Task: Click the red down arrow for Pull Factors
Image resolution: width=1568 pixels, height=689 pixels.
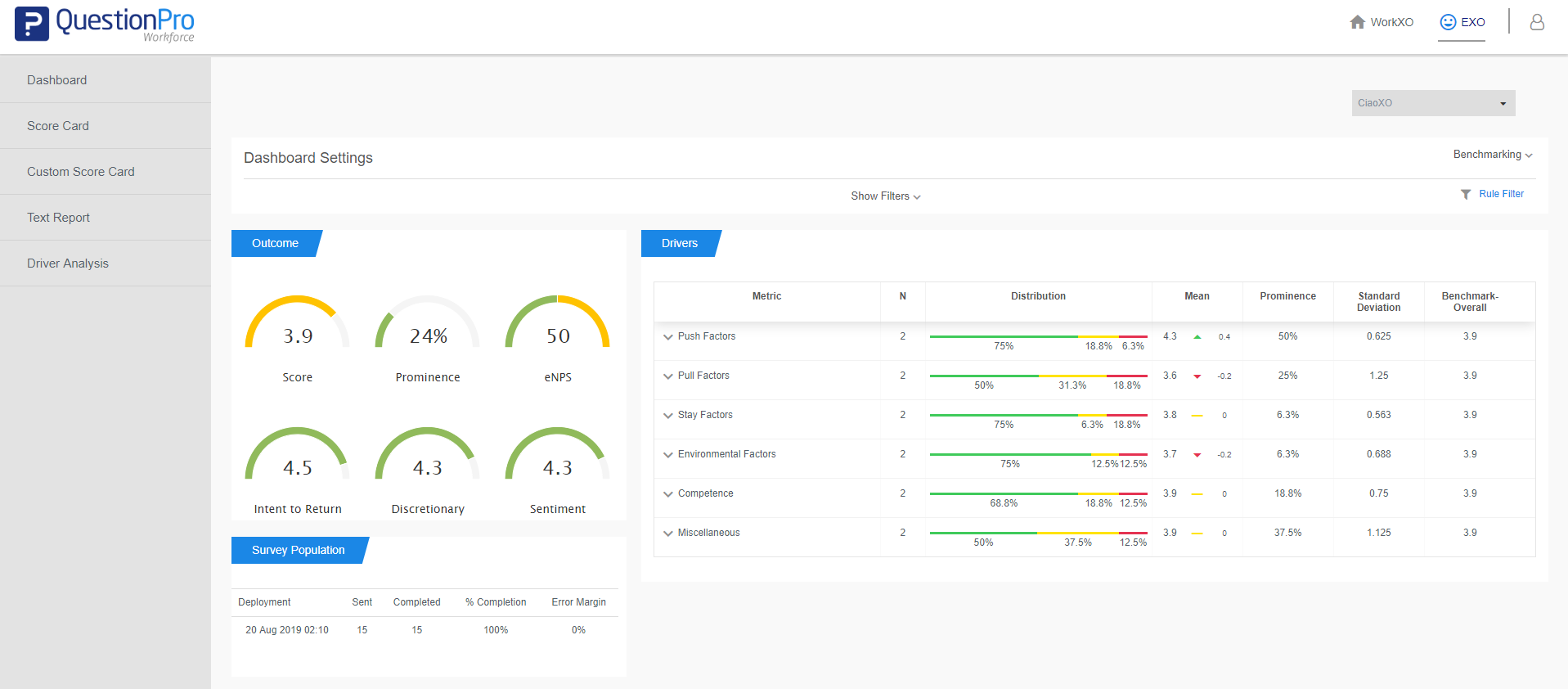Action: [x=1197, y=376]
